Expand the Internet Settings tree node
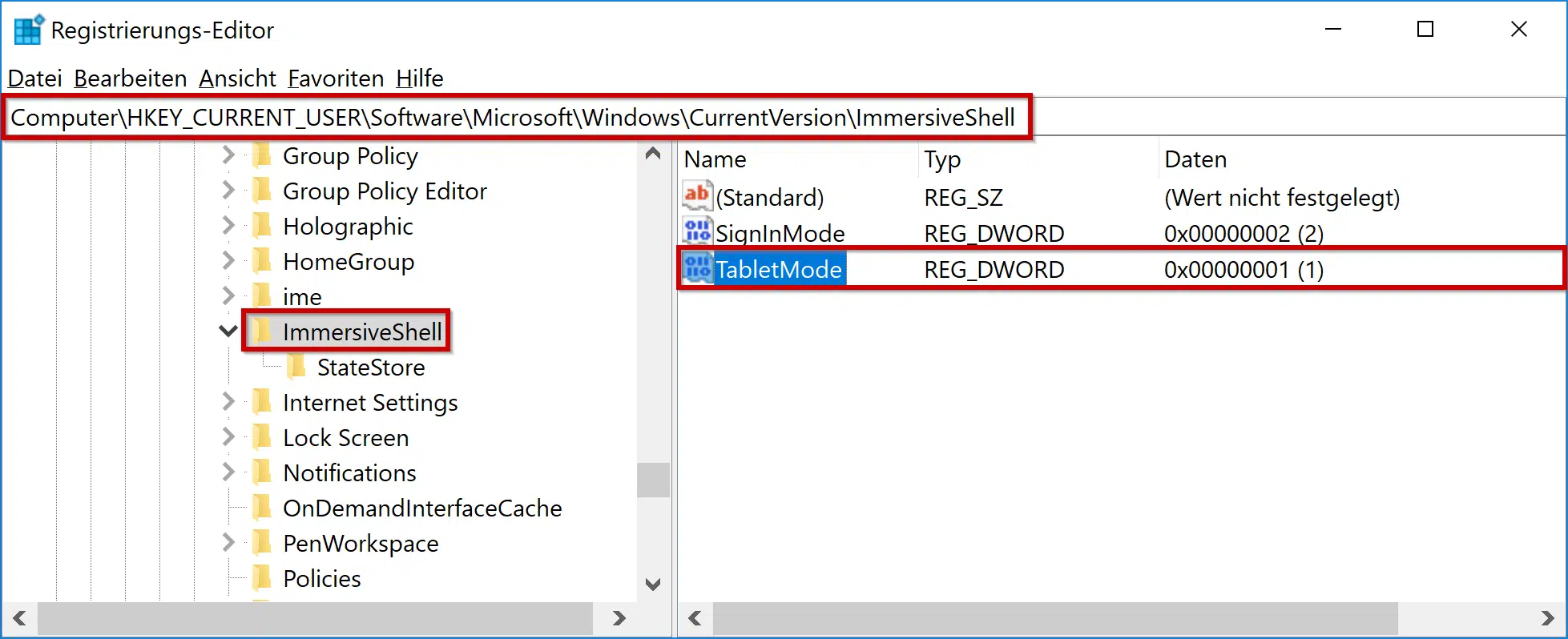Screen dimensions: 1568x639 pyautogui.click(x=228, y=402)
